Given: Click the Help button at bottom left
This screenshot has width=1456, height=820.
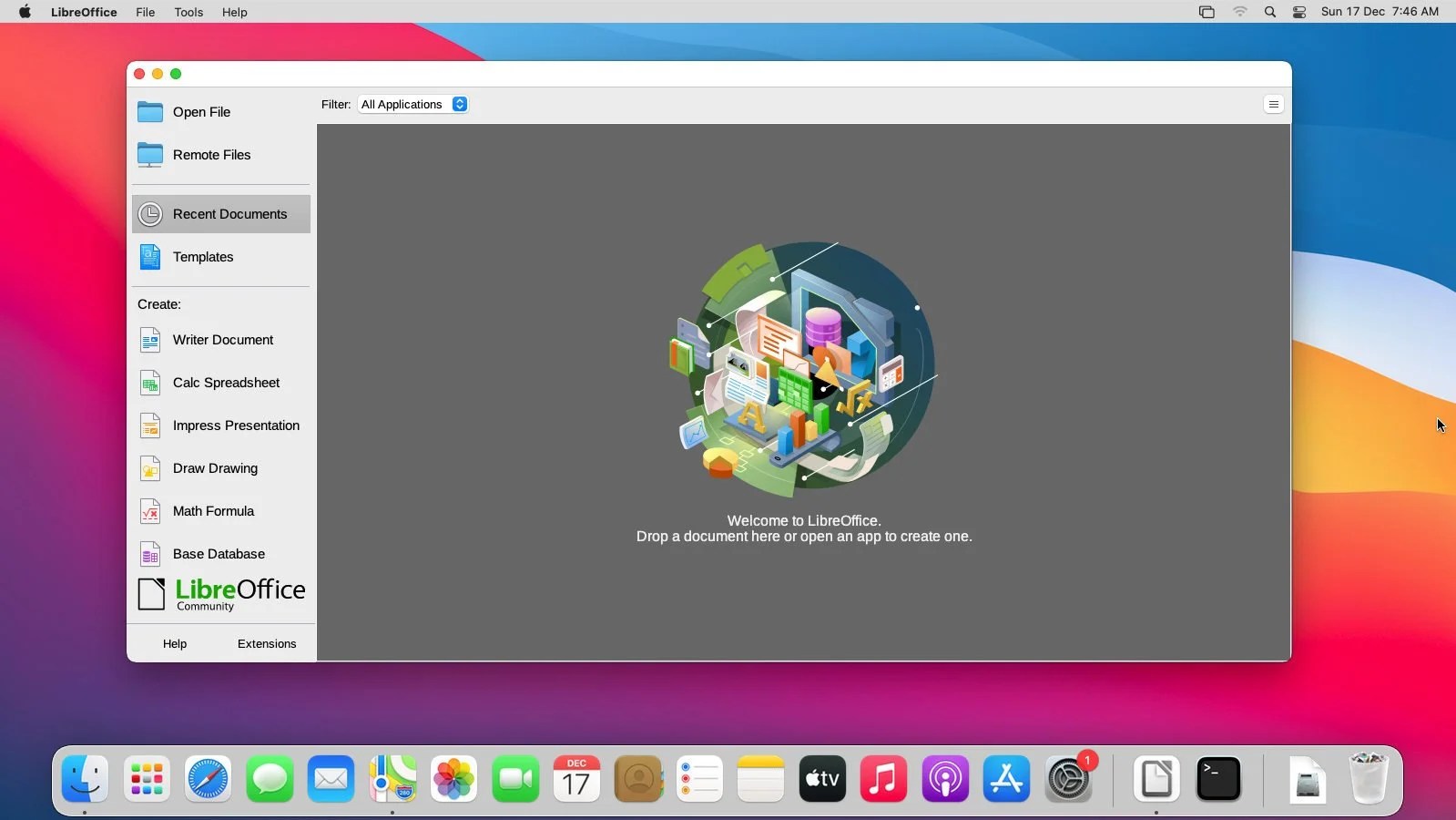Looking at the screenshot, I should (x=175, y=643).
